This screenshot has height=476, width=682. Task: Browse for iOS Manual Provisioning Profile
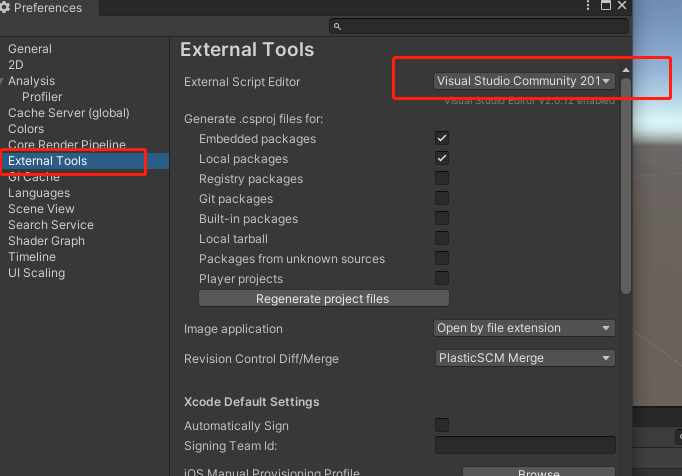[539, 472]
